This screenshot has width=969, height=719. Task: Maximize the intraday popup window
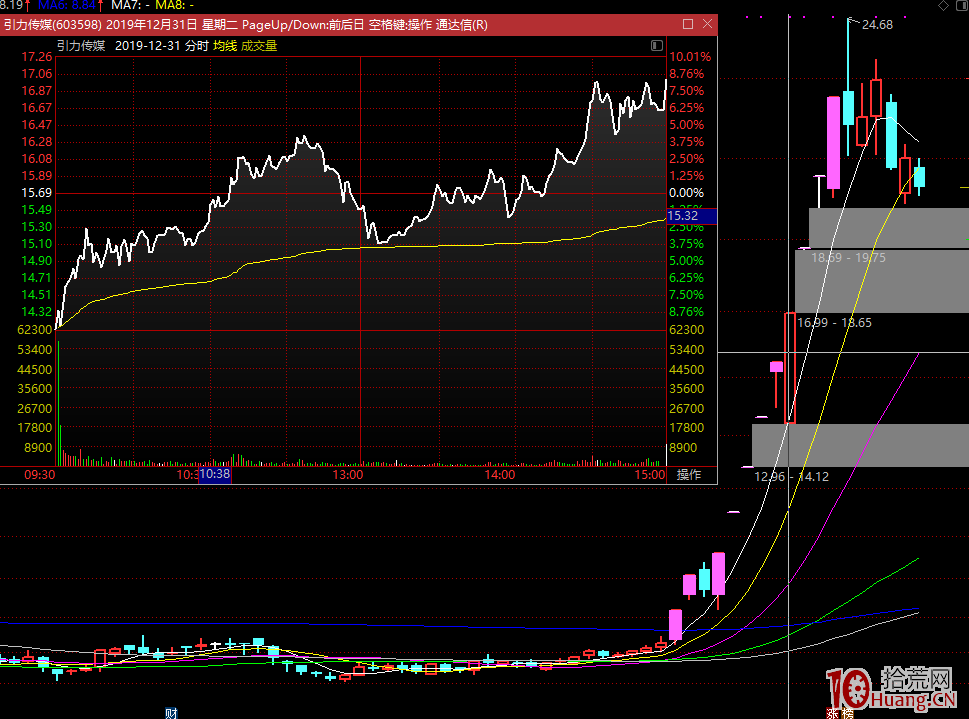coord(687,24)
